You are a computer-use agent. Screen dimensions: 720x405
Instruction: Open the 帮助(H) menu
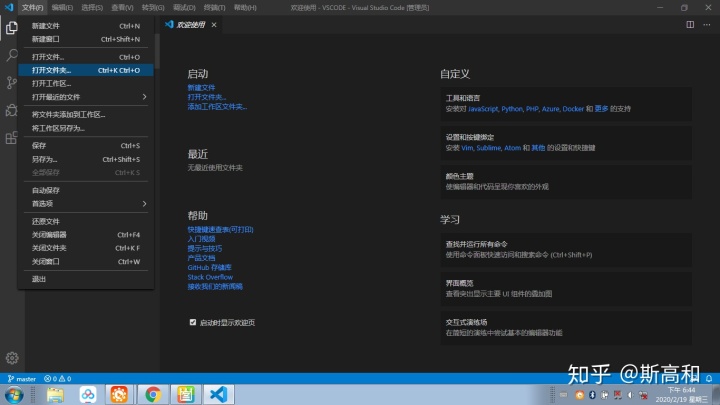coord(245,7)
